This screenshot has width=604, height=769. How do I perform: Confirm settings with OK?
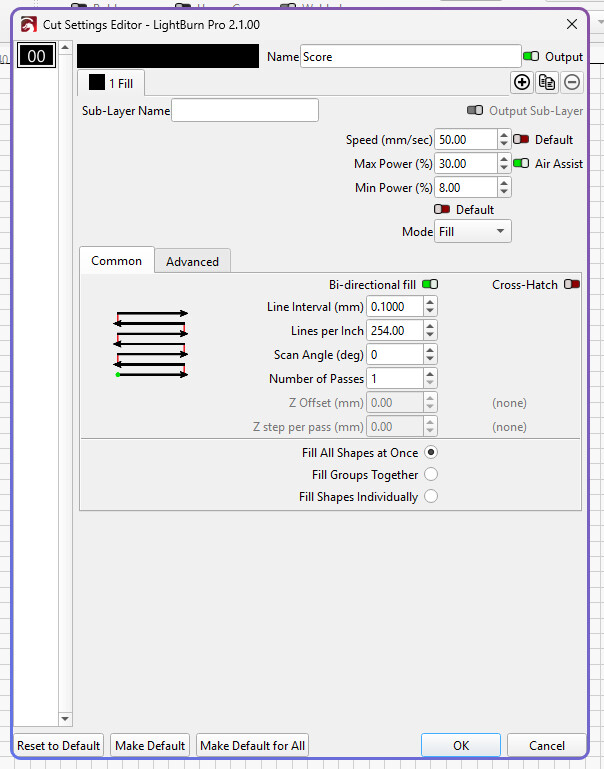pyautogui.click(x=461, y=745)
